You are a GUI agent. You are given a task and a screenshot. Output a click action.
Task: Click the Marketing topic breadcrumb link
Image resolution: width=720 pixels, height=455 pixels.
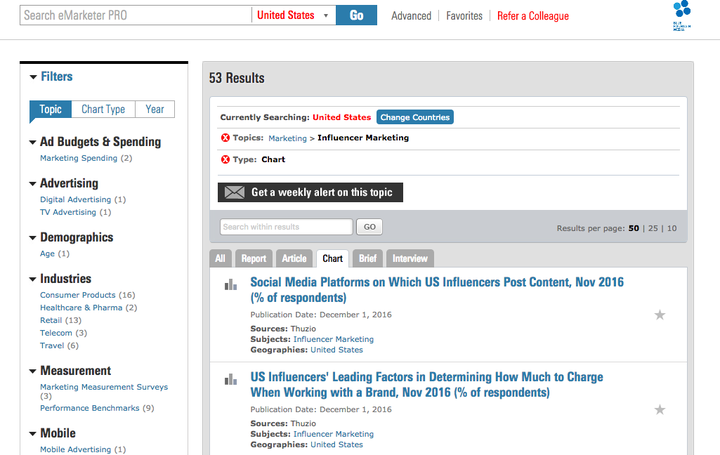[287, 138]
